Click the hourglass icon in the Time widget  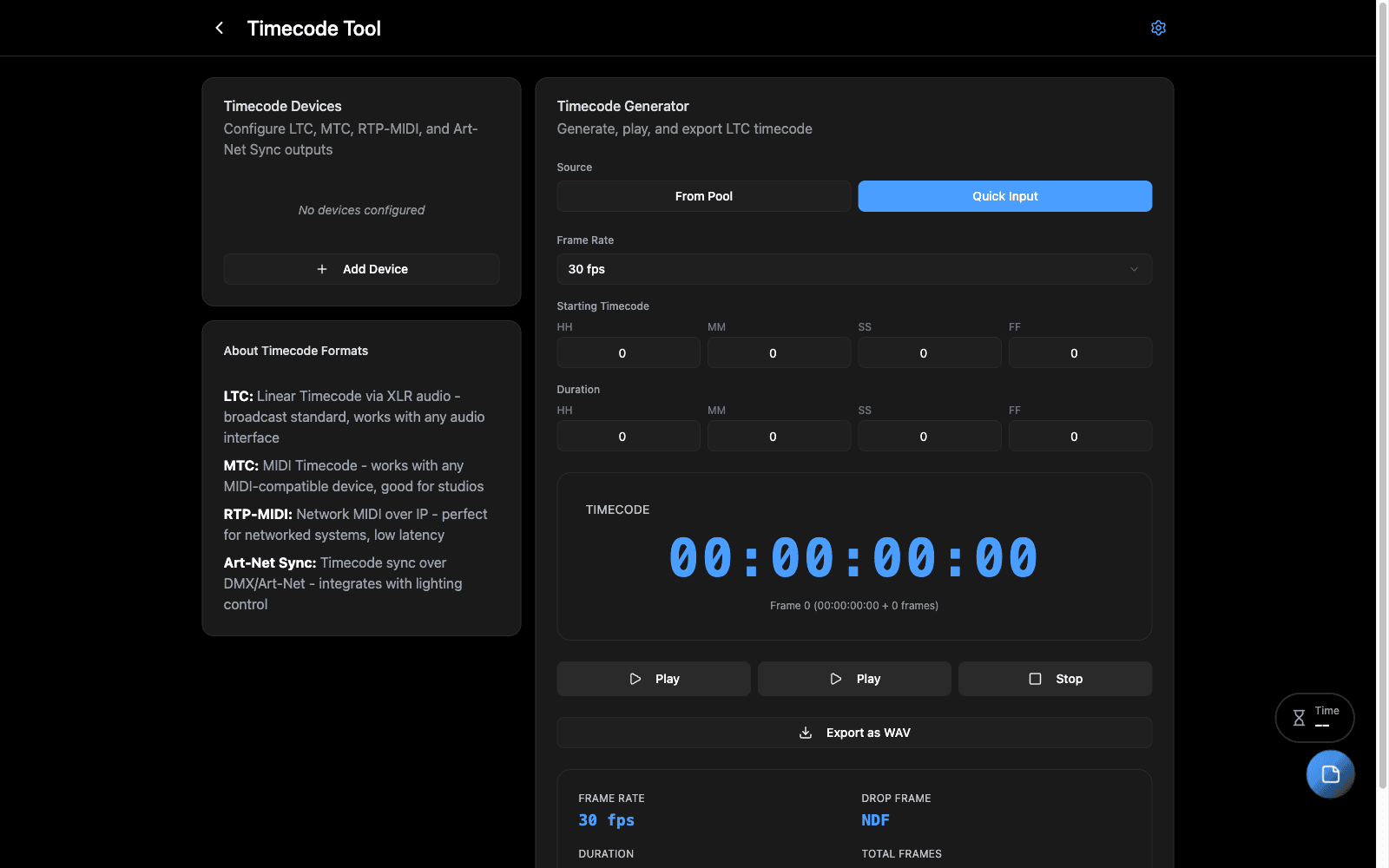[1299, 718]
